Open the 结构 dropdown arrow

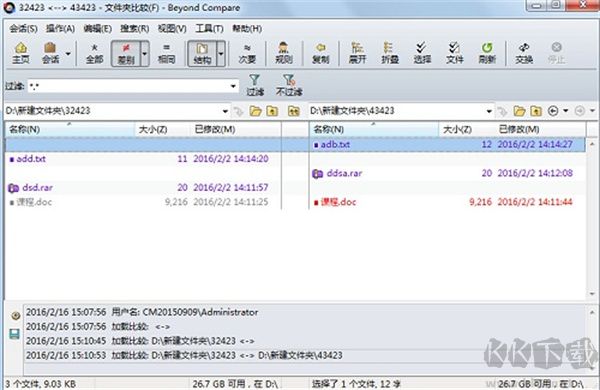pyautogui.click(x=221, y=53)
